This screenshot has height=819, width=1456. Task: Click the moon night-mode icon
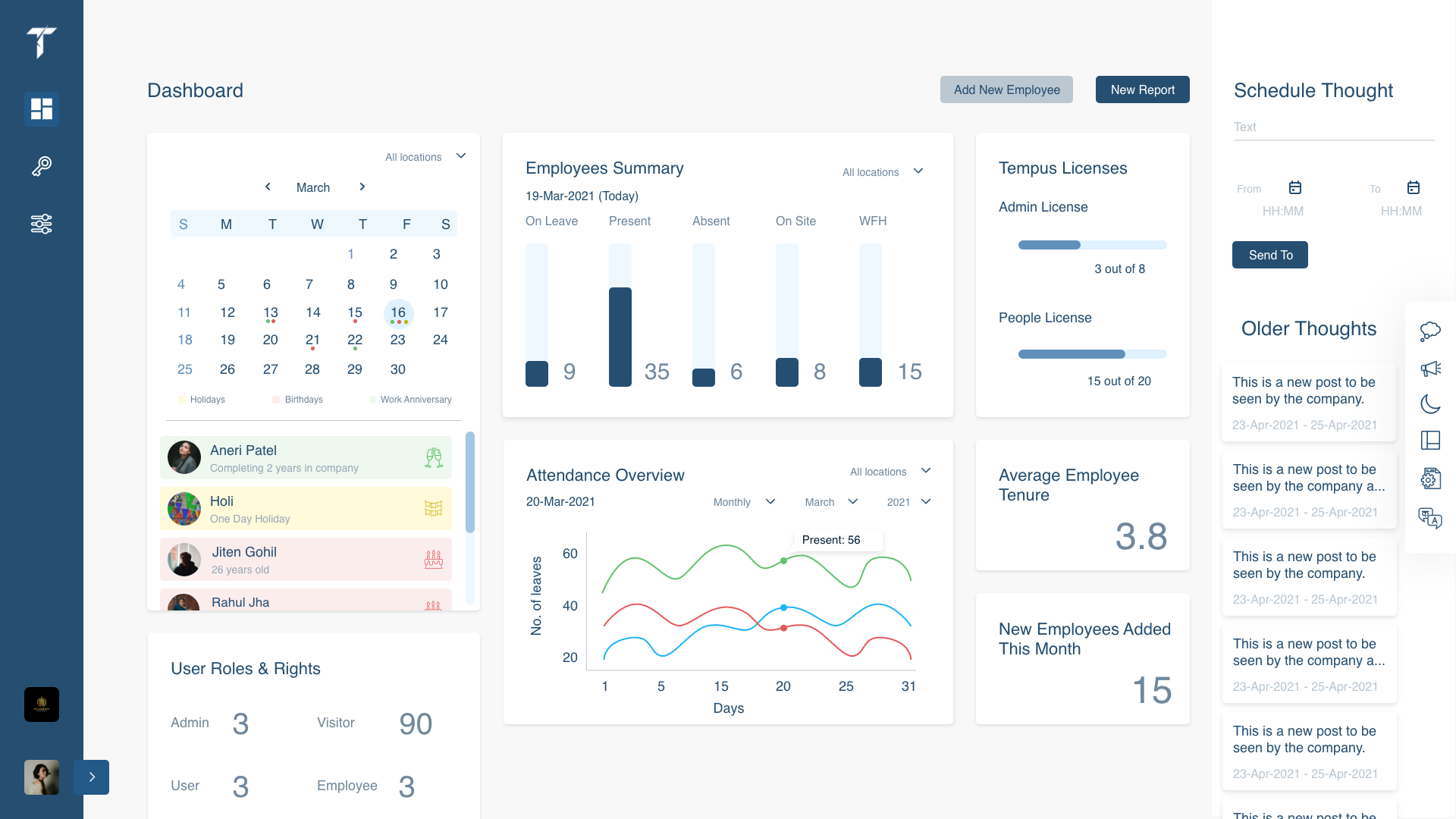1431,404
